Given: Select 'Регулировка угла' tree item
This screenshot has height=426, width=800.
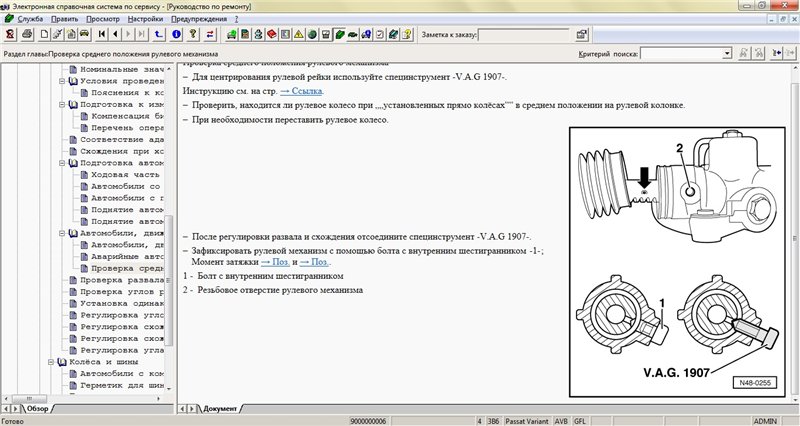Looking at the screenshot, I should [x=122, y=350].
